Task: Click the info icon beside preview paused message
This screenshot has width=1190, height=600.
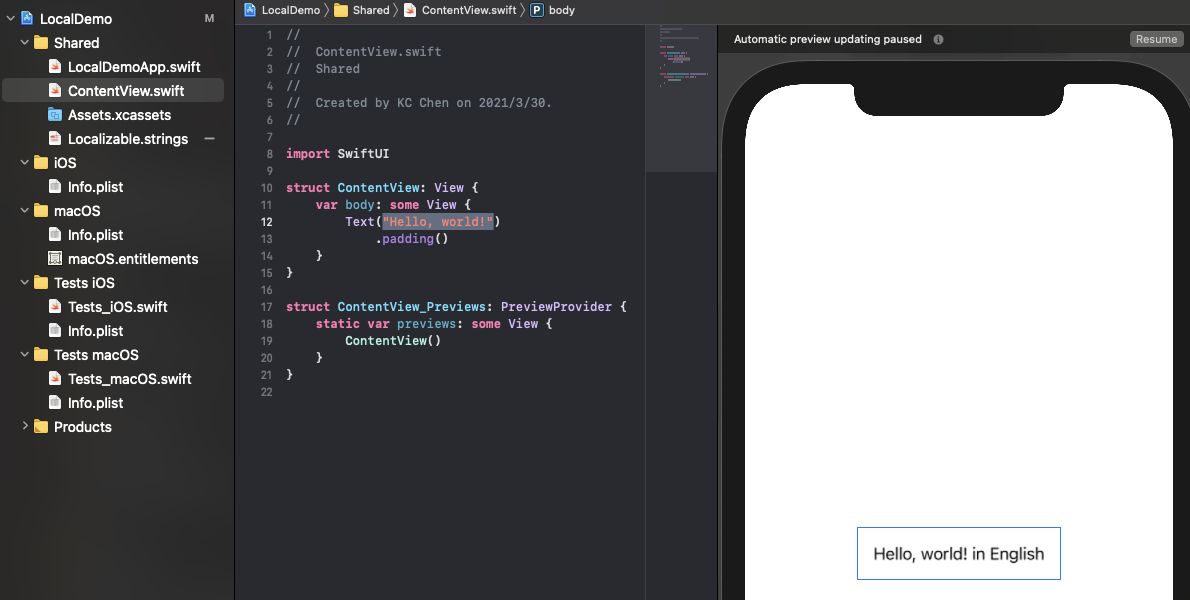Action: pyautogui.click(x=939, y=39)
